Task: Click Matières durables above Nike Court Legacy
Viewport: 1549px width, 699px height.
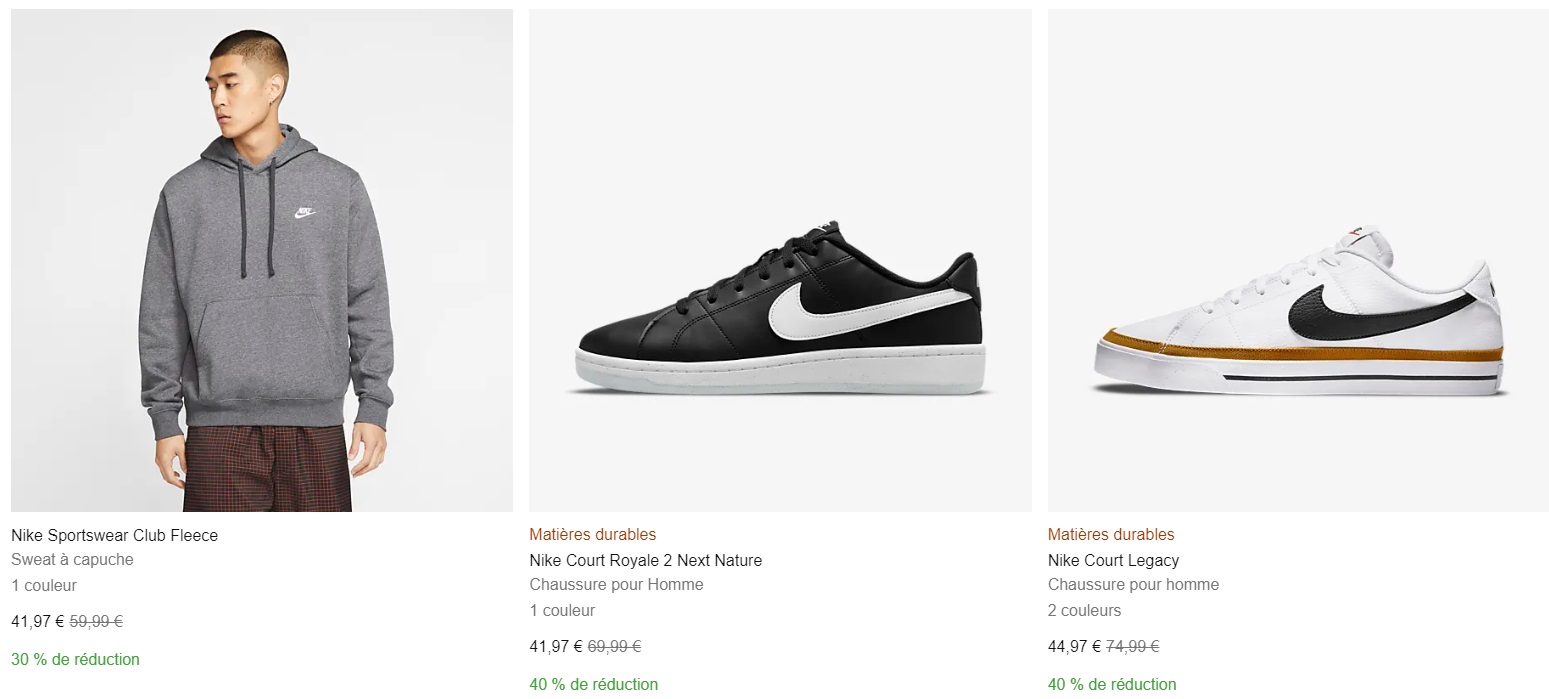Action: pyautogui.click(x=1111, y=534)
